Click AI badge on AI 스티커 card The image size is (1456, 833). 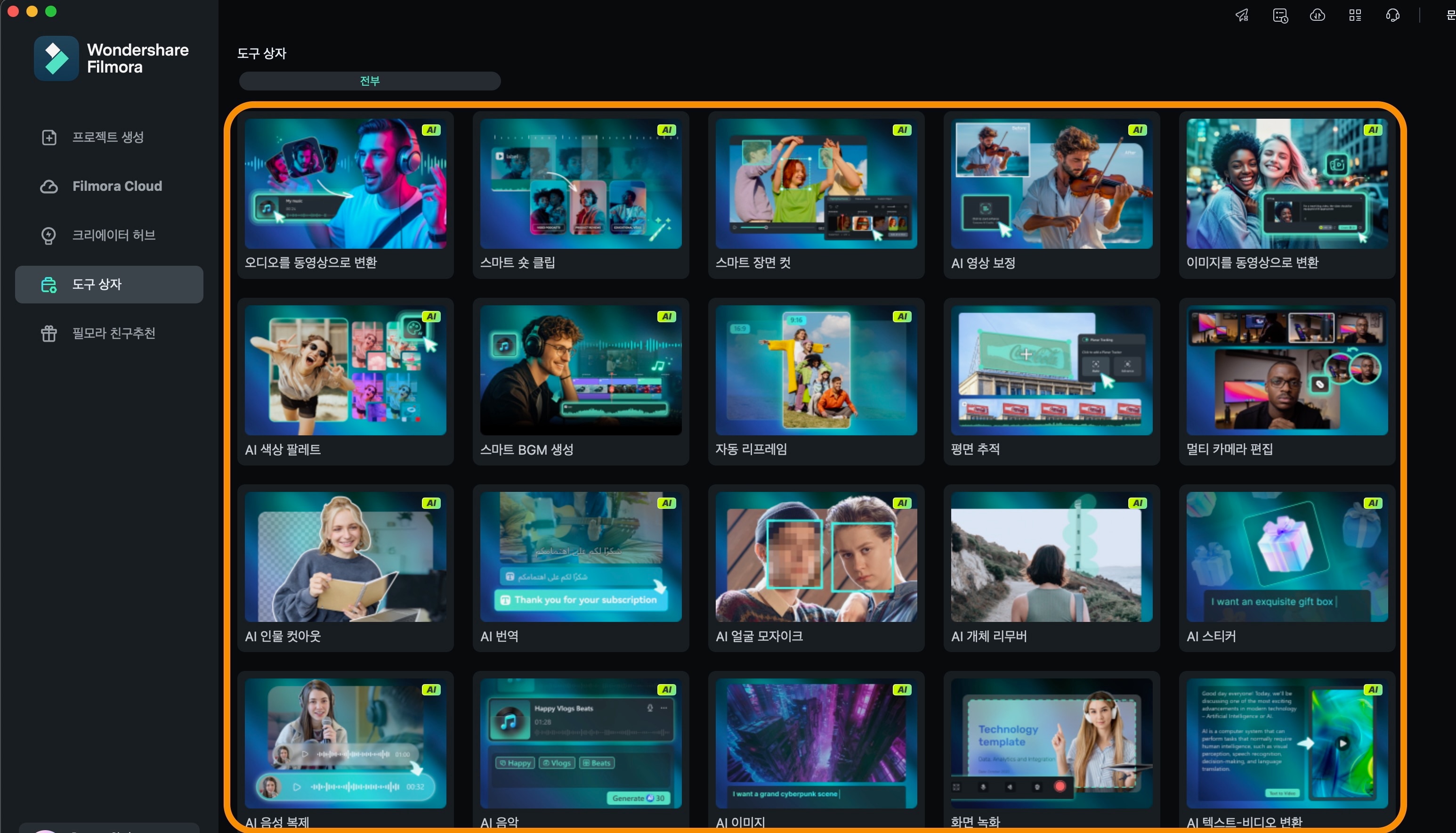1373,504
